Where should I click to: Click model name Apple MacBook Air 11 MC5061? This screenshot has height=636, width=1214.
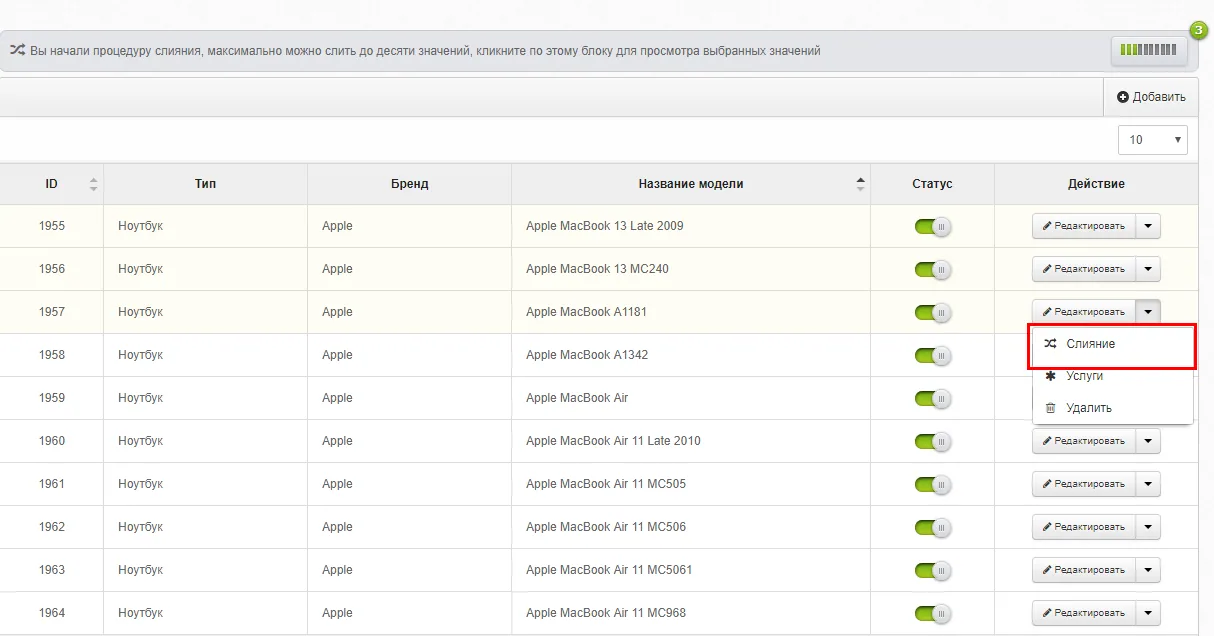[x=609, y=570]
